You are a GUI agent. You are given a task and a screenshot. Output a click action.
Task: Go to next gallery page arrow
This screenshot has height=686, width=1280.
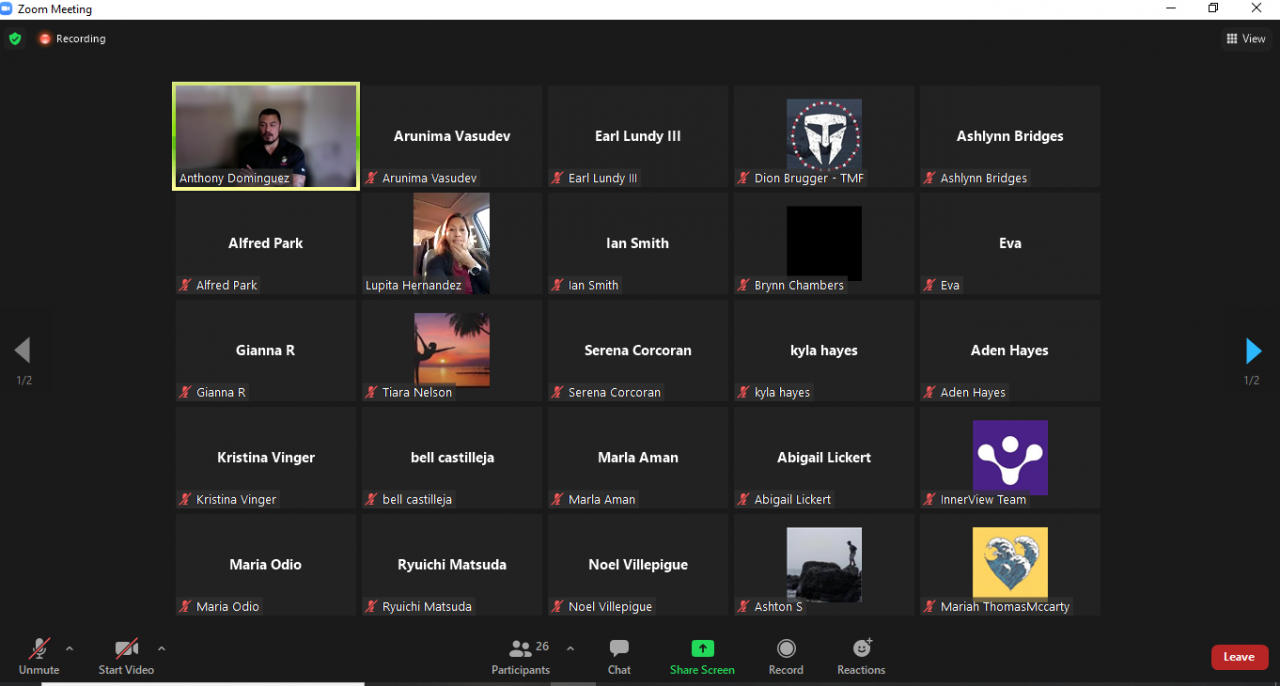[1252, 350]
